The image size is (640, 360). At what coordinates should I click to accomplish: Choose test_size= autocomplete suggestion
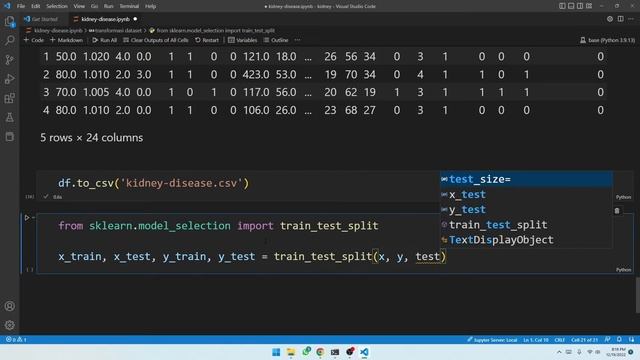(x=526, y=179)
